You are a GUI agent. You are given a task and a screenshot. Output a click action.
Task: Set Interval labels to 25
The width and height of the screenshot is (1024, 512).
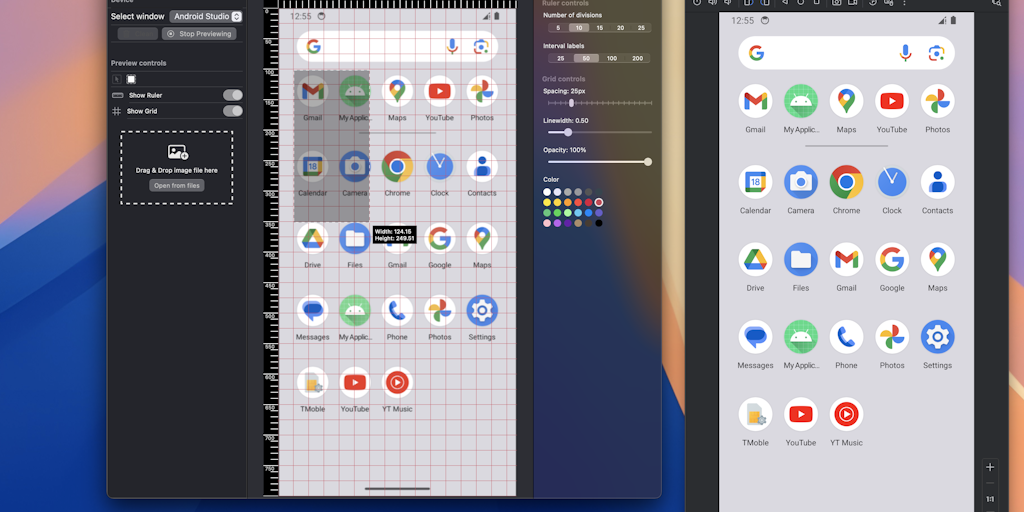point(561,58)
